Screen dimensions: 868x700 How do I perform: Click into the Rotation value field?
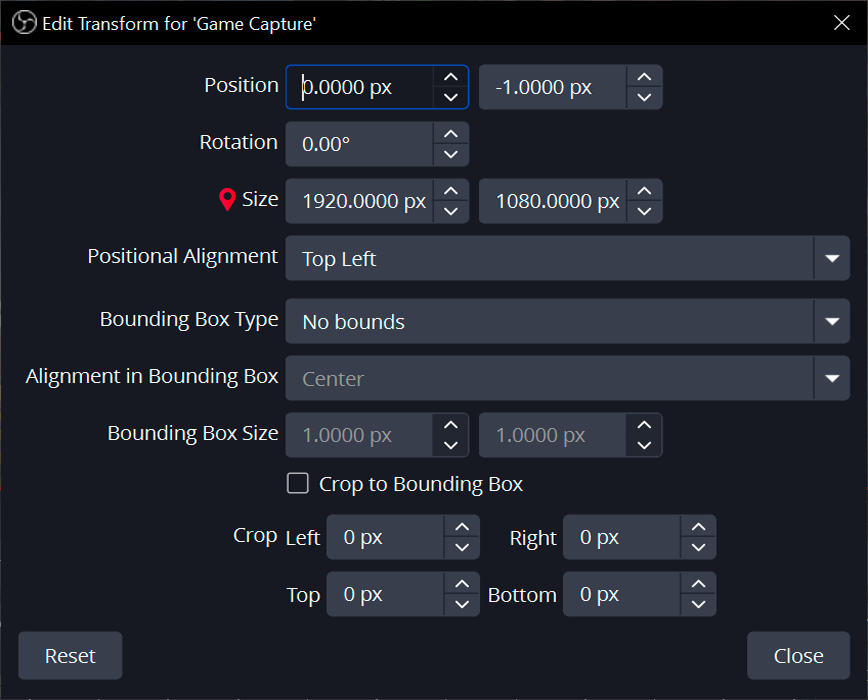[359, 145]
